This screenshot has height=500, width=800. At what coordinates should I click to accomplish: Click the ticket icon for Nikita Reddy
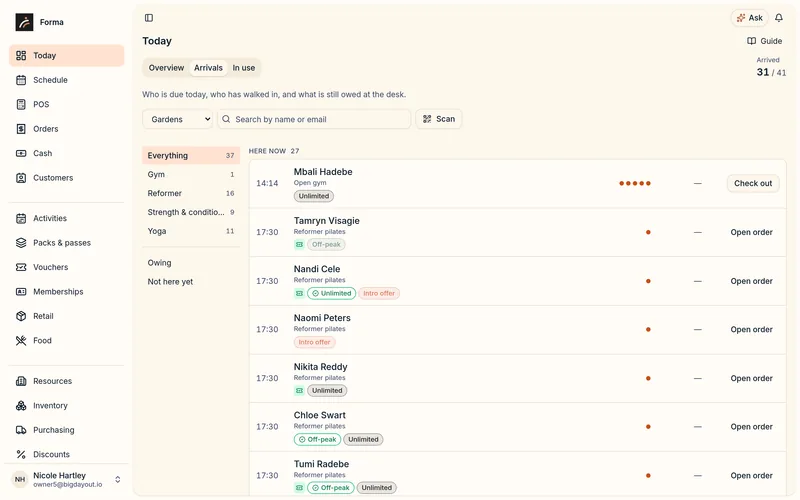tap(299, 391)
